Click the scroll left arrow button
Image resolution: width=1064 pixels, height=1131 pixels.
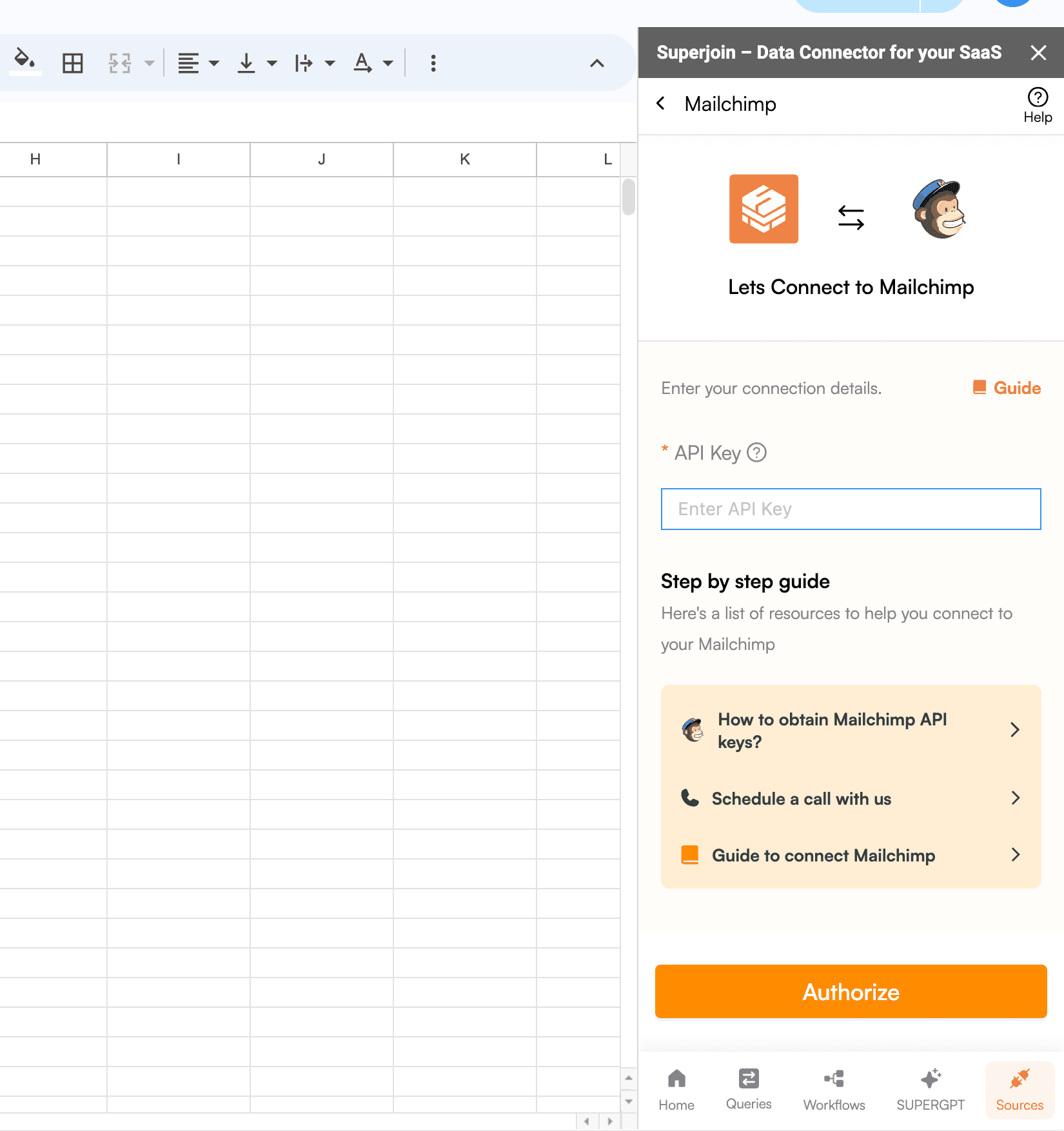[586, 1121]
